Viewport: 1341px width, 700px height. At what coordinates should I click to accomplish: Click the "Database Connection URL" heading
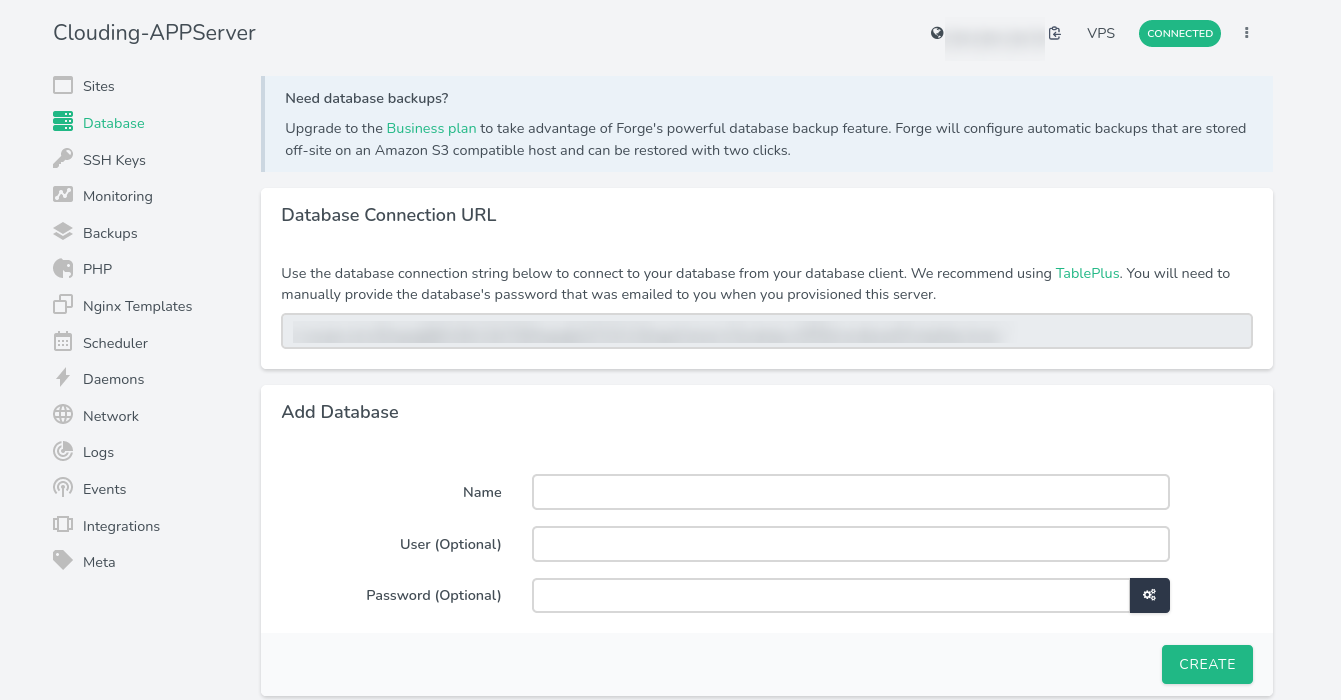tap(389, 215)
